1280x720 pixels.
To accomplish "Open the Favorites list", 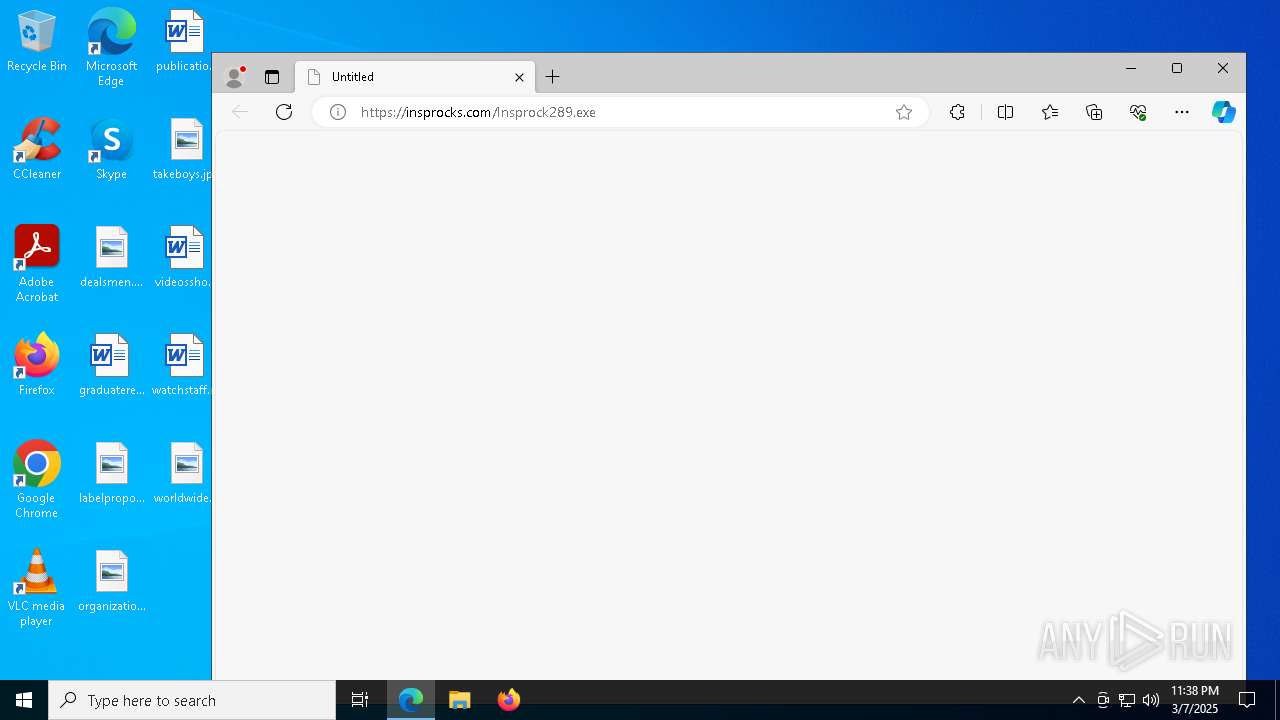I will (1050, 112).
